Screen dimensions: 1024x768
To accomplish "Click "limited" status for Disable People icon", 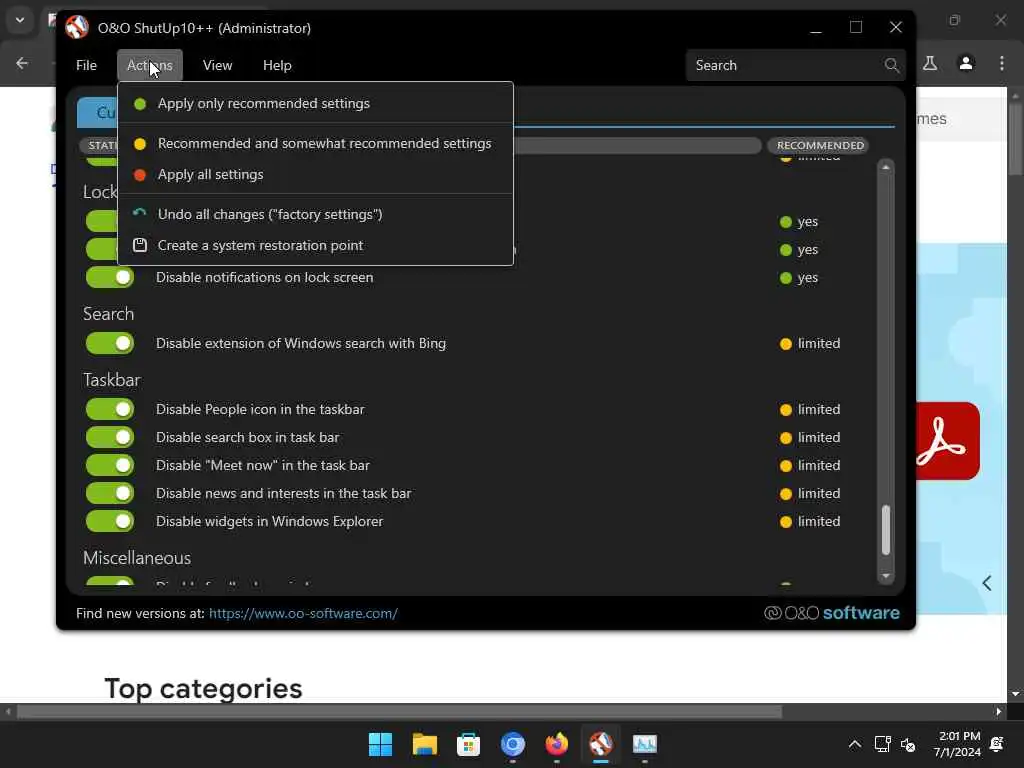I will (x=810, y=409).
